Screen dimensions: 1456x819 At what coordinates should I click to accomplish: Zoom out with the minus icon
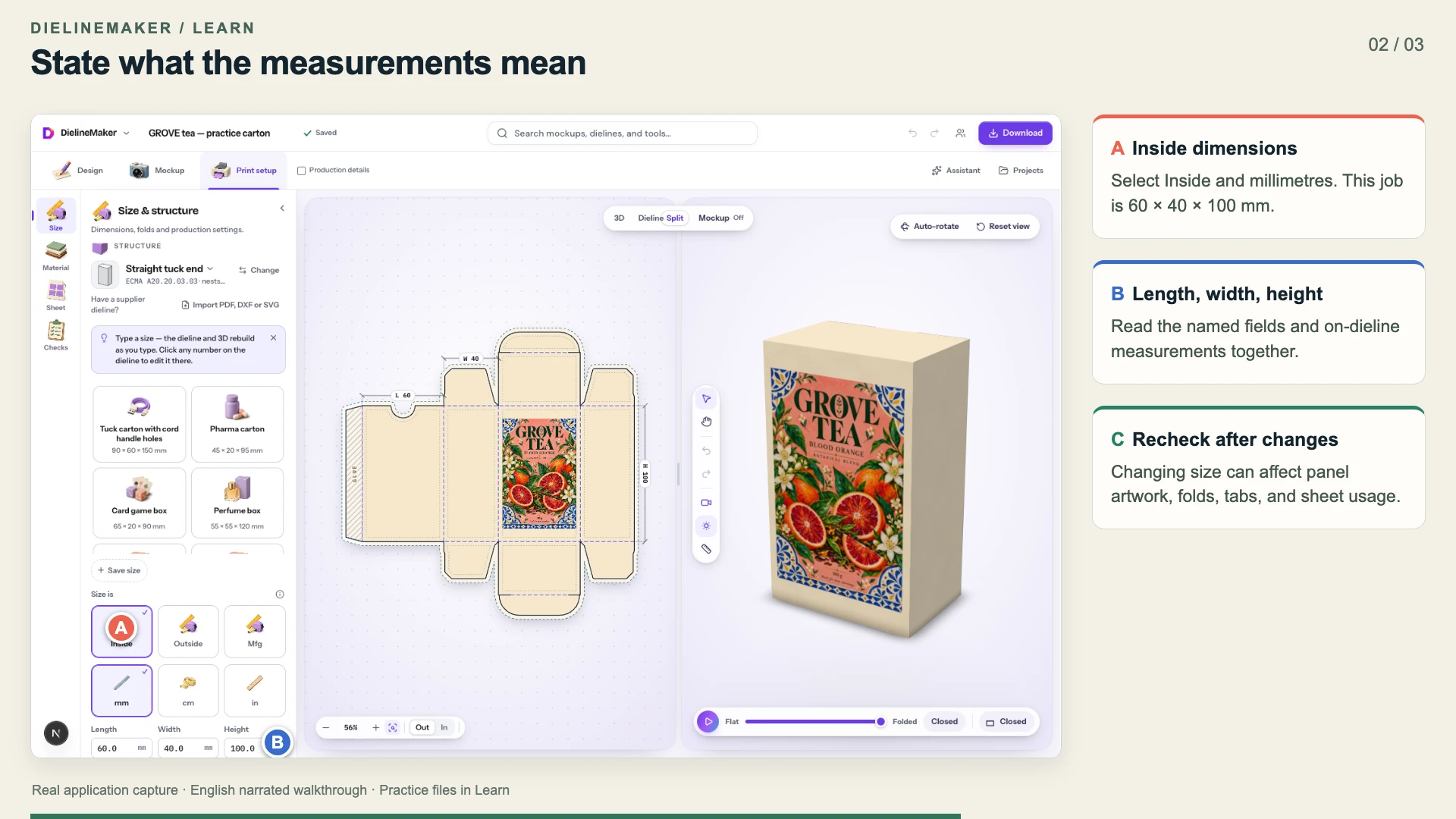pyautogui.click(x=326, y=728)
